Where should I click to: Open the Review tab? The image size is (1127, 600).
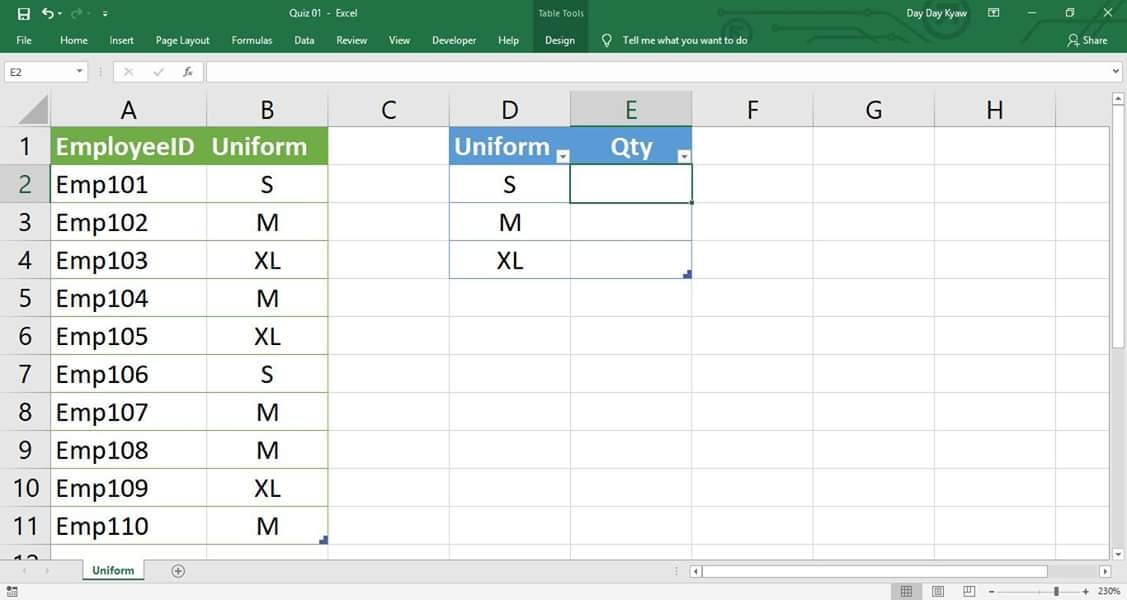351,40
